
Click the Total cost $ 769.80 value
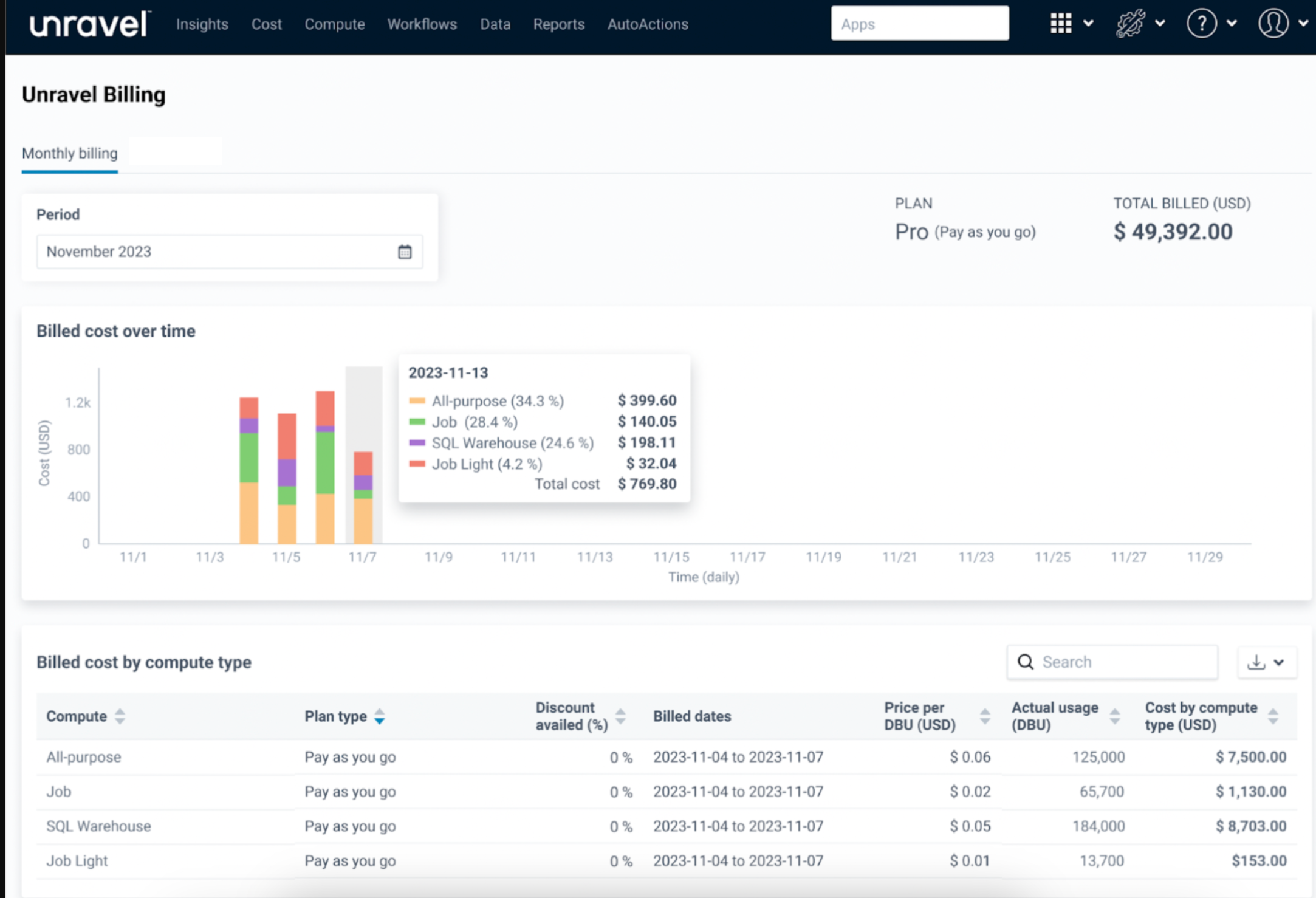tap(647, 484)
